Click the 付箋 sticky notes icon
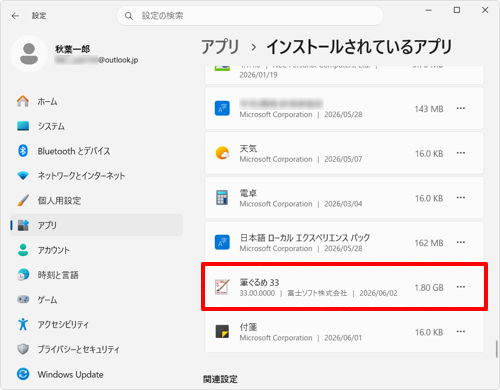Image resolution: width=500 pixels, height=390 pixels. click(x=222, y=332)
